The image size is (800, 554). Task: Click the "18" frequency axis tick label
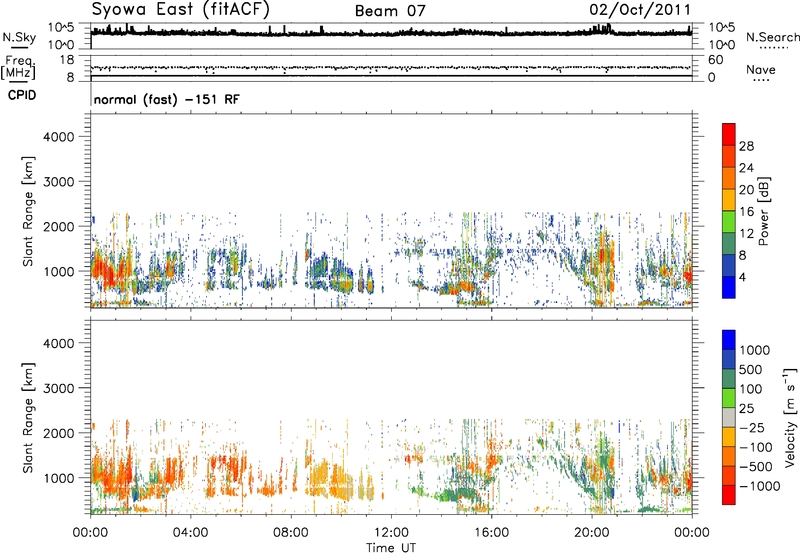tap(67, 60)
